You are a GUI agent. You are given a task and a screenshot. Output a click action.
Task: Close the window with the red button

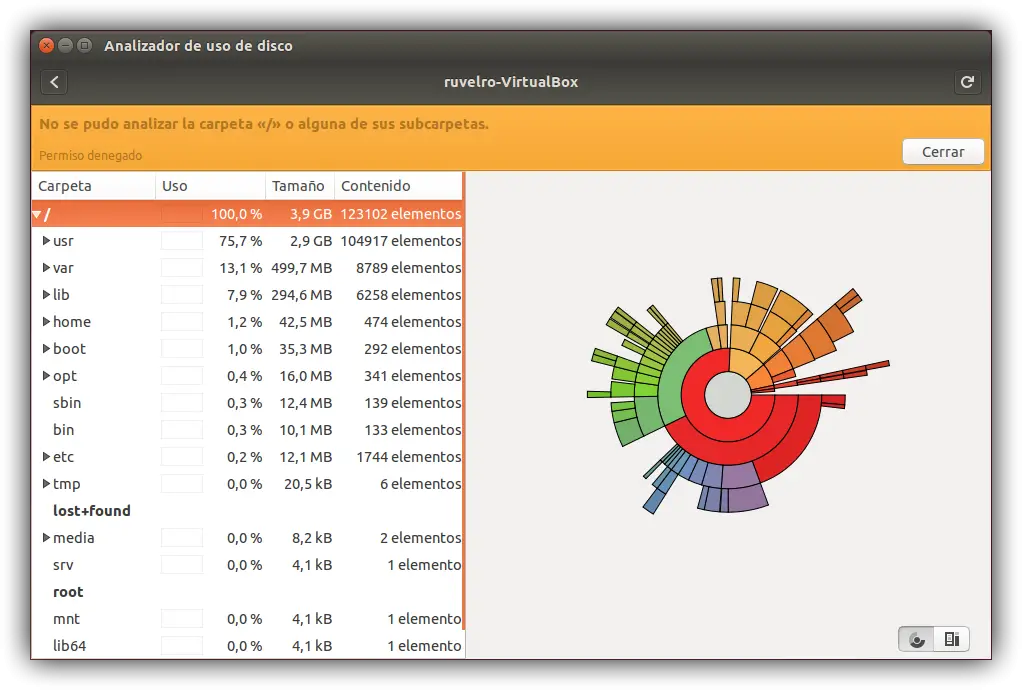pyautogui.click(x=46, y=45)
